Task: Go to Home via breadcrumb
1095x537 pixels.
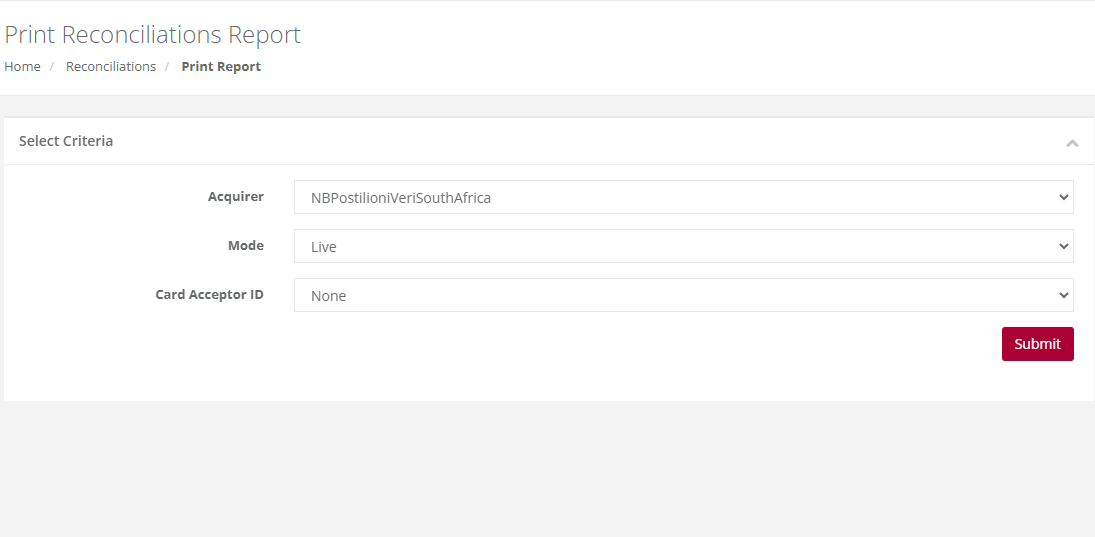Action: click(22, 66)
